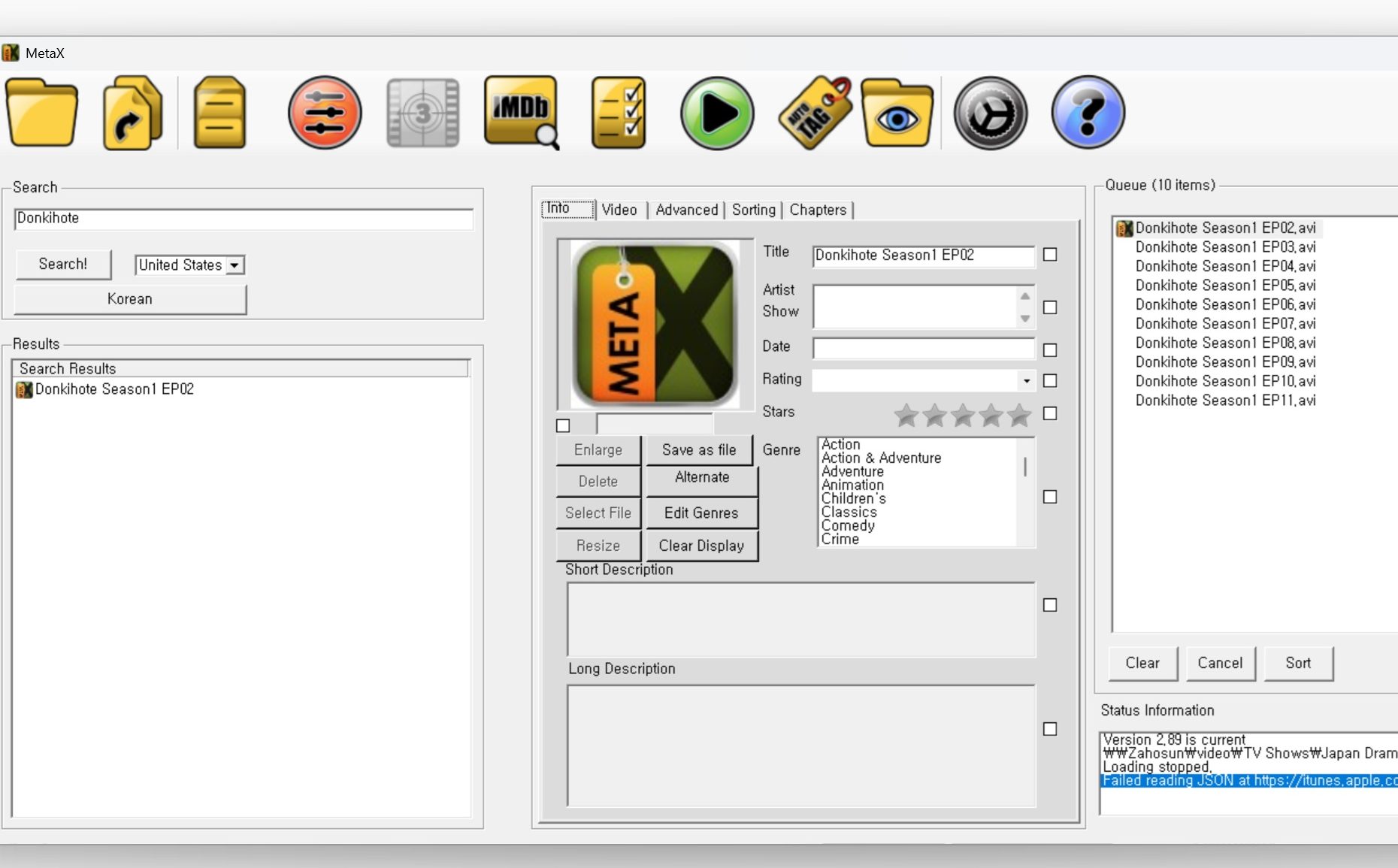
Task: Switch to the Sorting tab
Action: pos(754,210)
